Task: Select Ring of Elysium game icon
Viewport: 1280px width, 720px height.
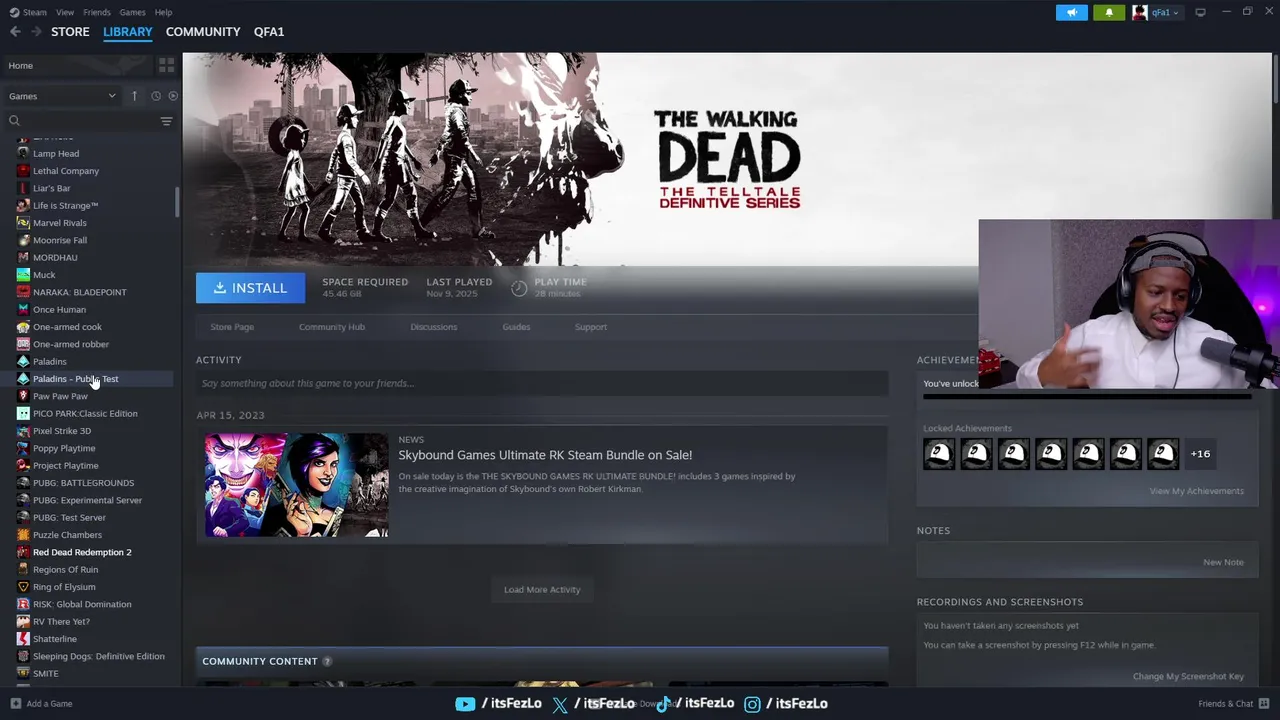Action: pos(23,587)
